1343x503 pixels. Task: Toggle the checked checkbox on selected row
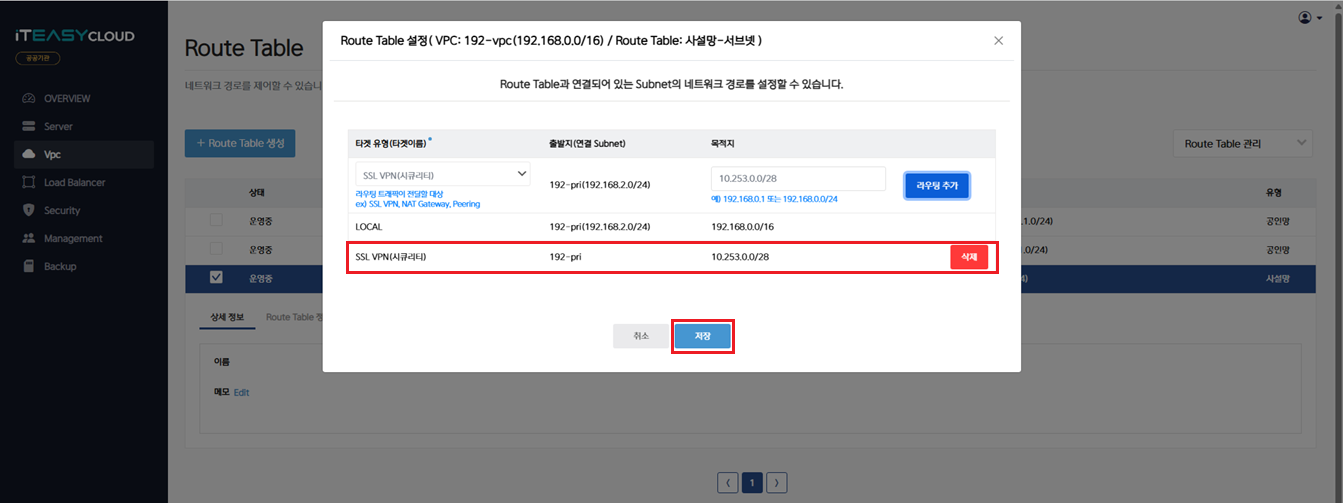point(216,278)
